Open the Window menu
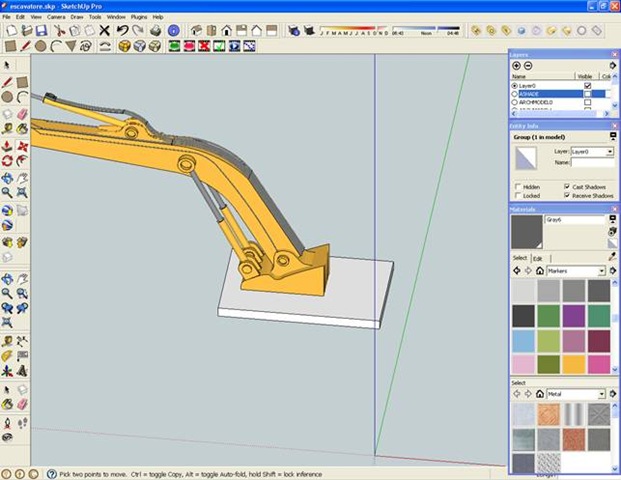 coord(116,17)
